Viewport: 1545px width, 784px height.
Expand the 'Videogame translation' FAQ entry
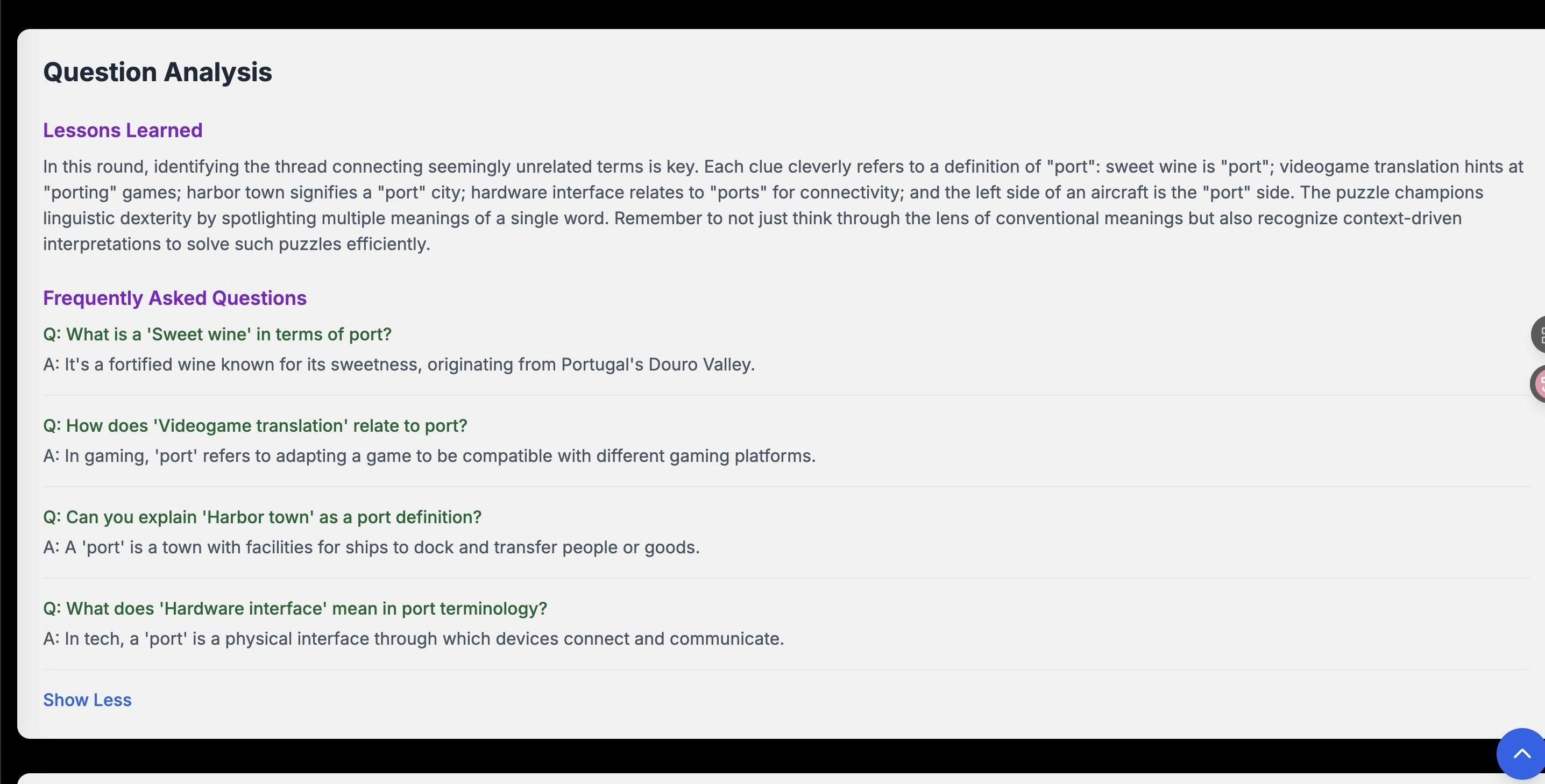tap(255, 425)
